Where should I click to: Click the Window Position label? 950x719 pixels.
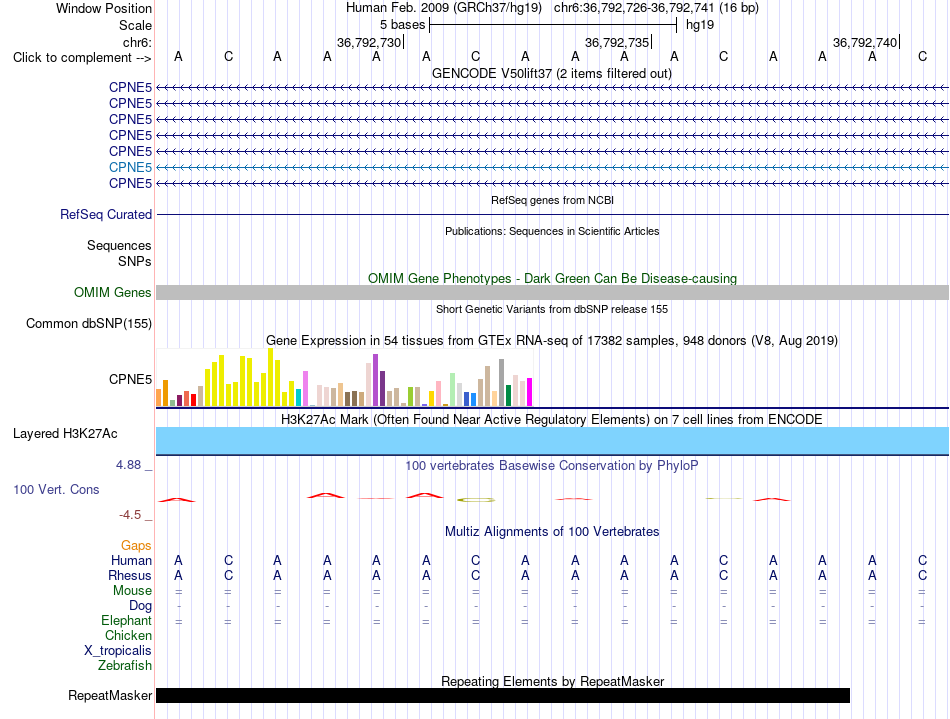(104, 8)
